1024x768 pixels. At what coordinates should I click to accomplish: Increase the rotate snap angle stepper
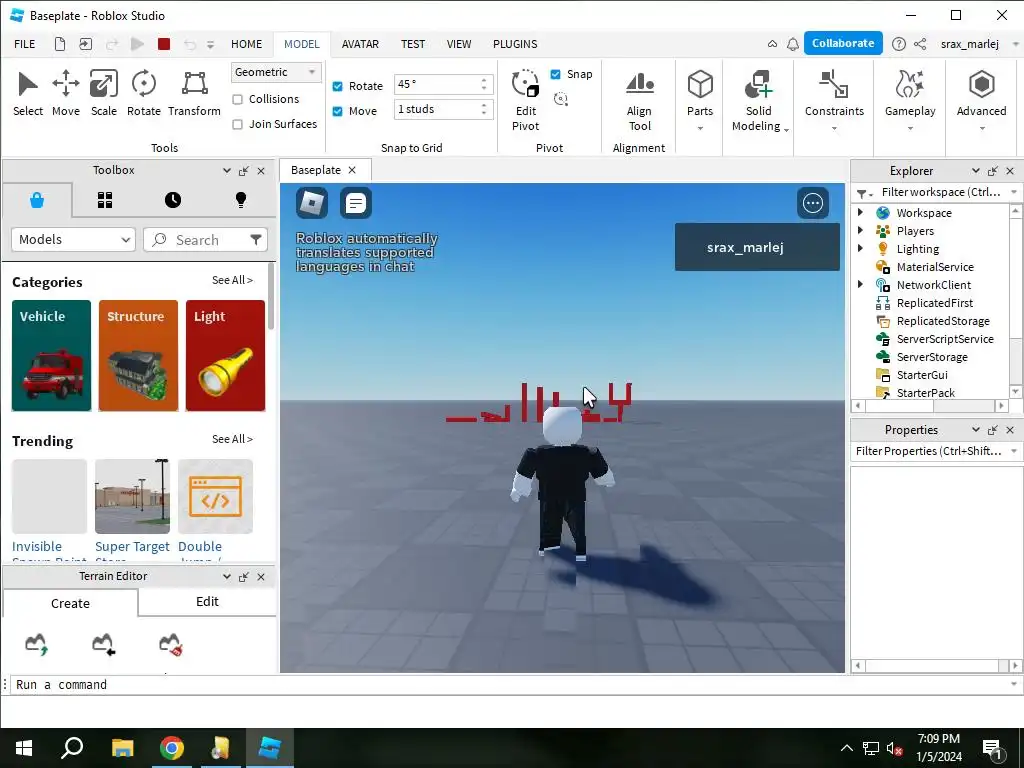[x=484, y=80]
